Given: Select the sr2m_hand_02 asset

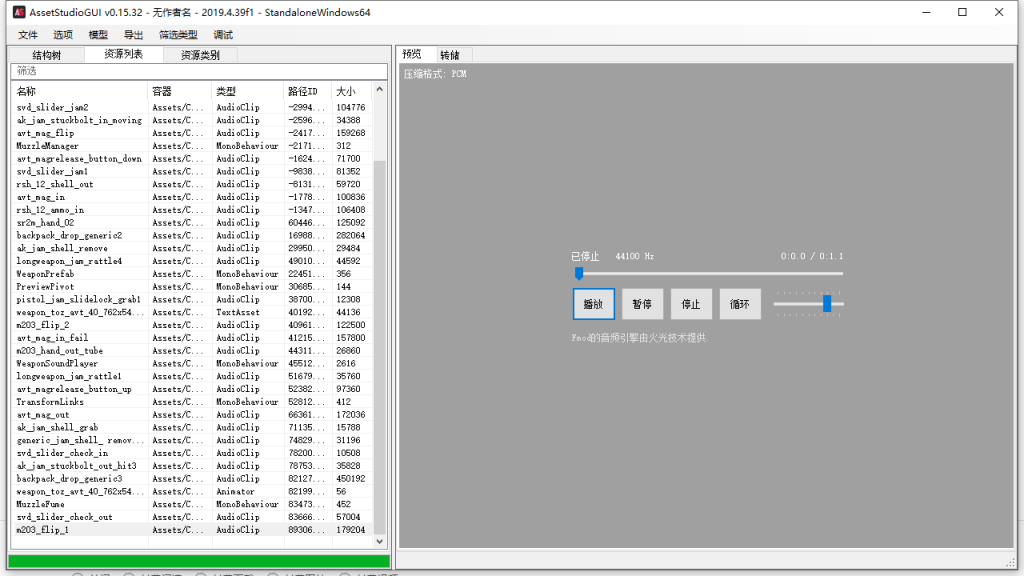Looking at the screenshot, I should coord(192,223).
